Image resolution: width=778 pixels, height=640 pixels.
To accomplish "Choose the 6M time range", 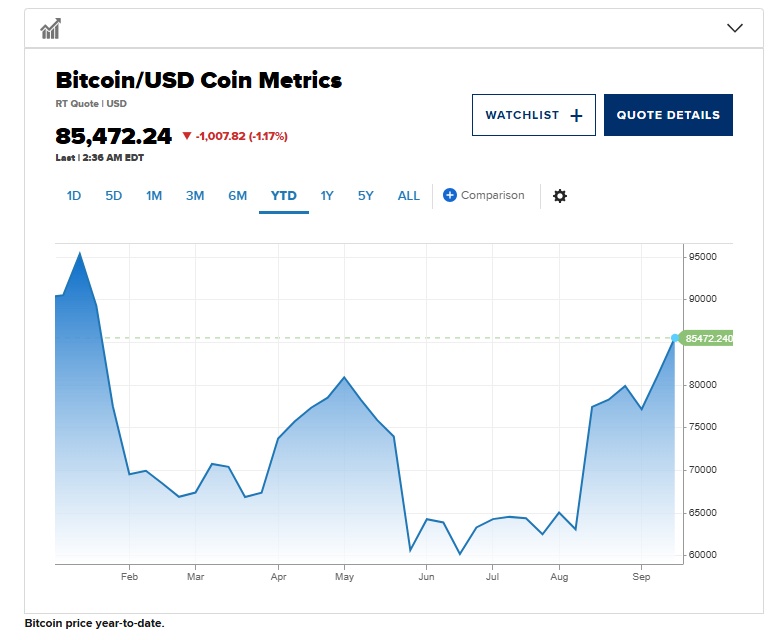I will coord(238,196).
